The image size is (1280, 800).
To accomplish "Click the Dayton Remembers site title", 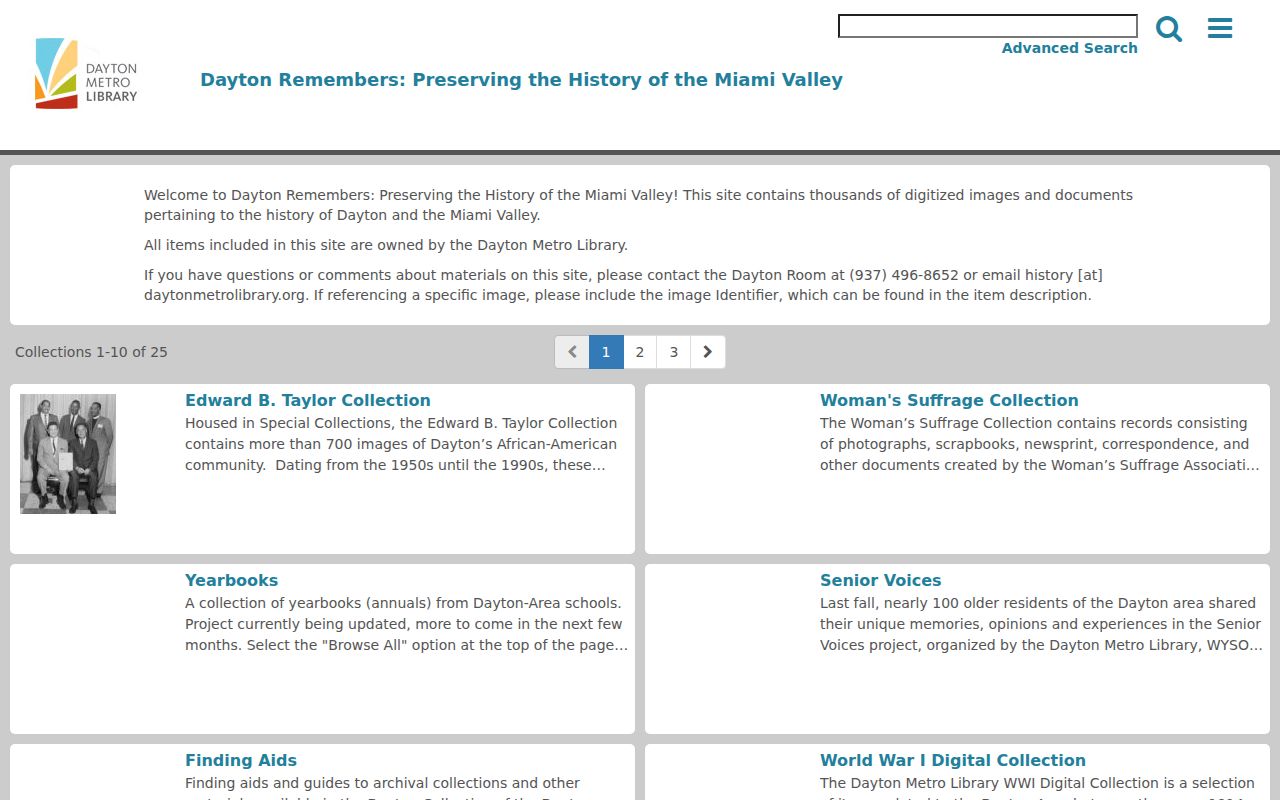I will coord(521,80).
